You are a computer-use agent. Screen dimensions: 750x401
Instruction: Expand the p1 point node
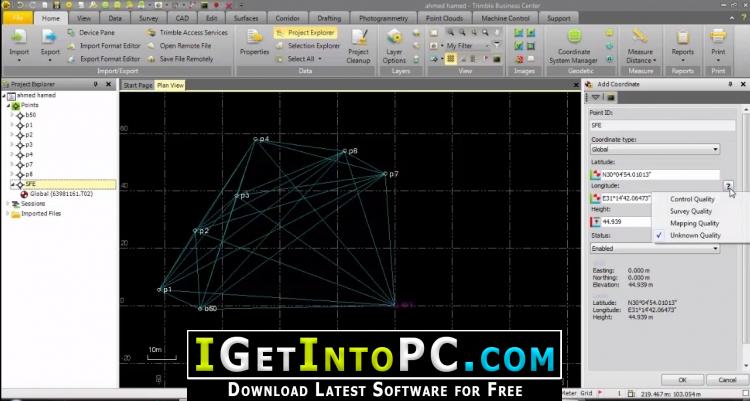click(12, 125)
